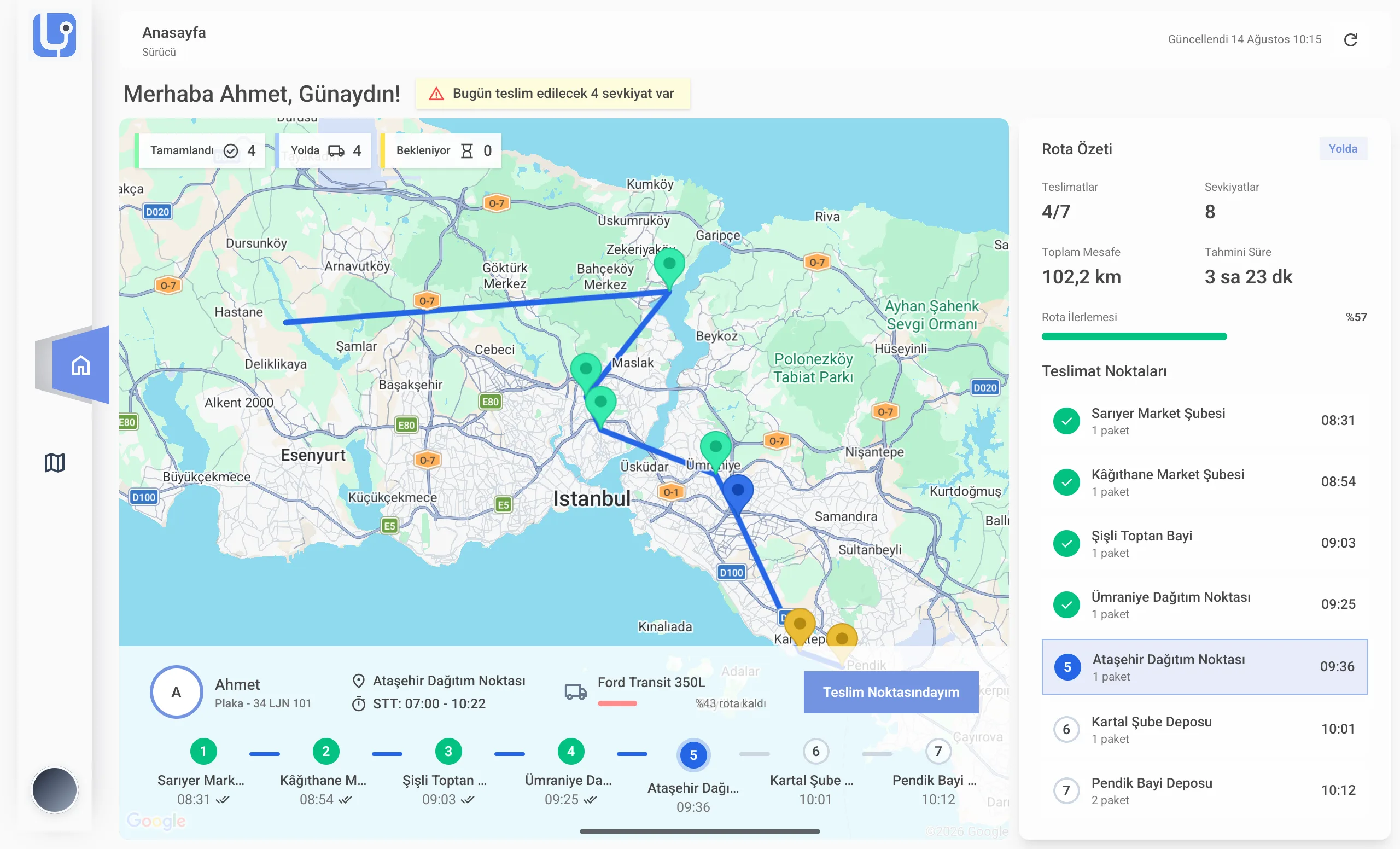Image resolution: width=1400 pixels, height=849 pixels.
Task: Select the Ümraniye green map pin
Action: [715, 452]
